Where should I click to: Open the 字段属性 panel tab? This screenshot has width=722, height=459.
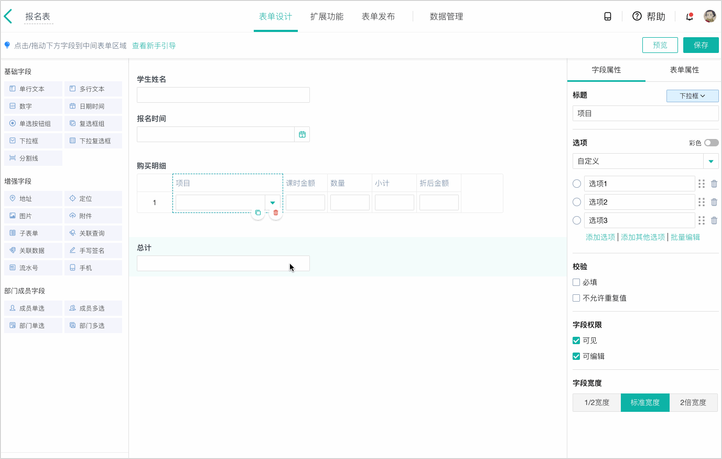click(x=606, y=70)
